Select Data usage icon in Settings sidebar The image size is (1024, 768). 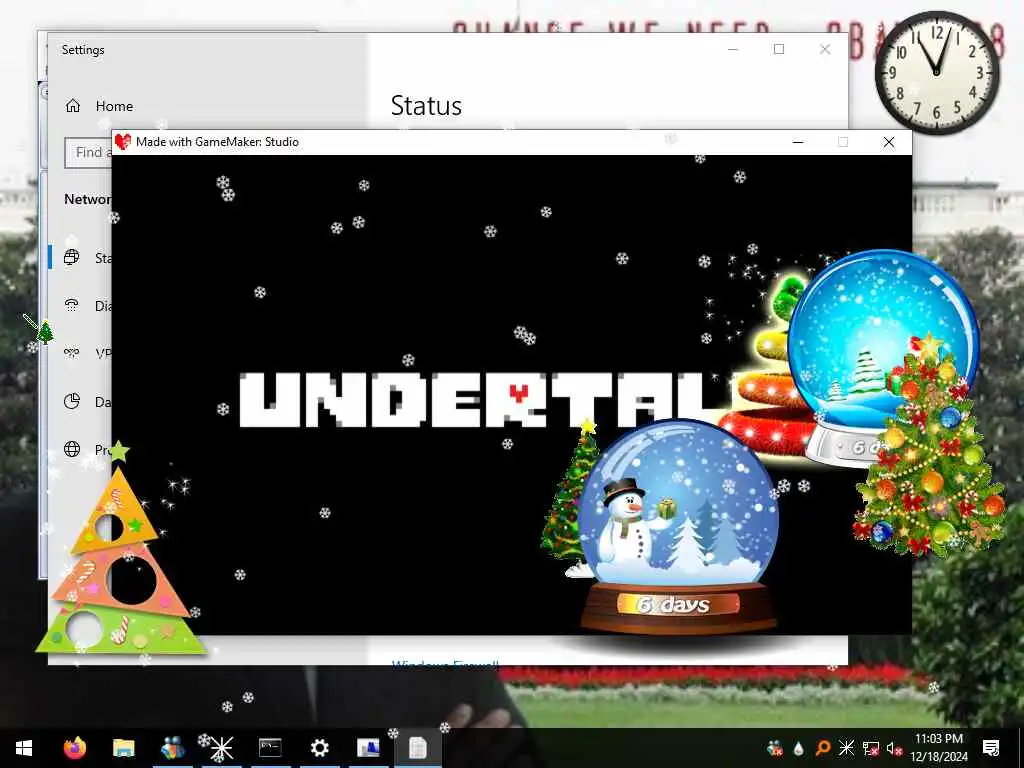click(x=72, y=401)
